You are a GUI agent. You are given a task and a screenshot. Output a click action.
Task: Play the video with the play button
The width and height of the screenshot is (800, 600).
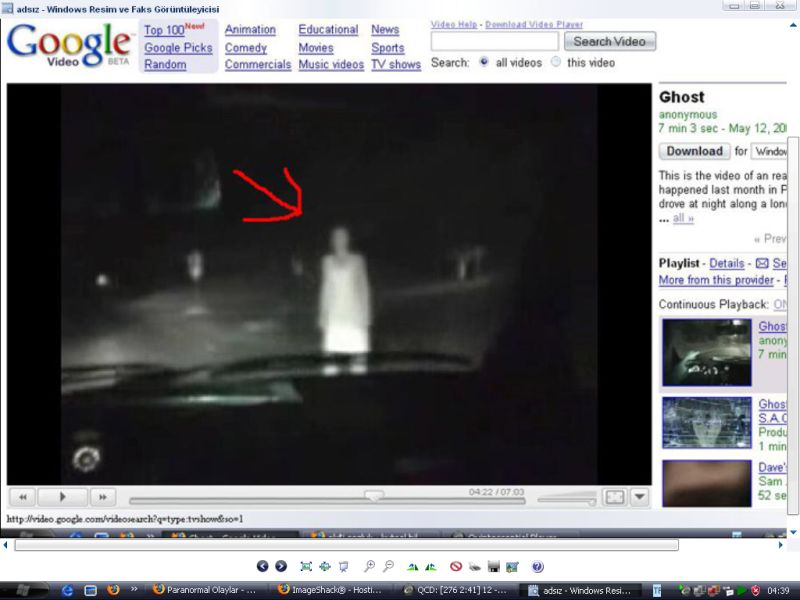click(62, 497)
